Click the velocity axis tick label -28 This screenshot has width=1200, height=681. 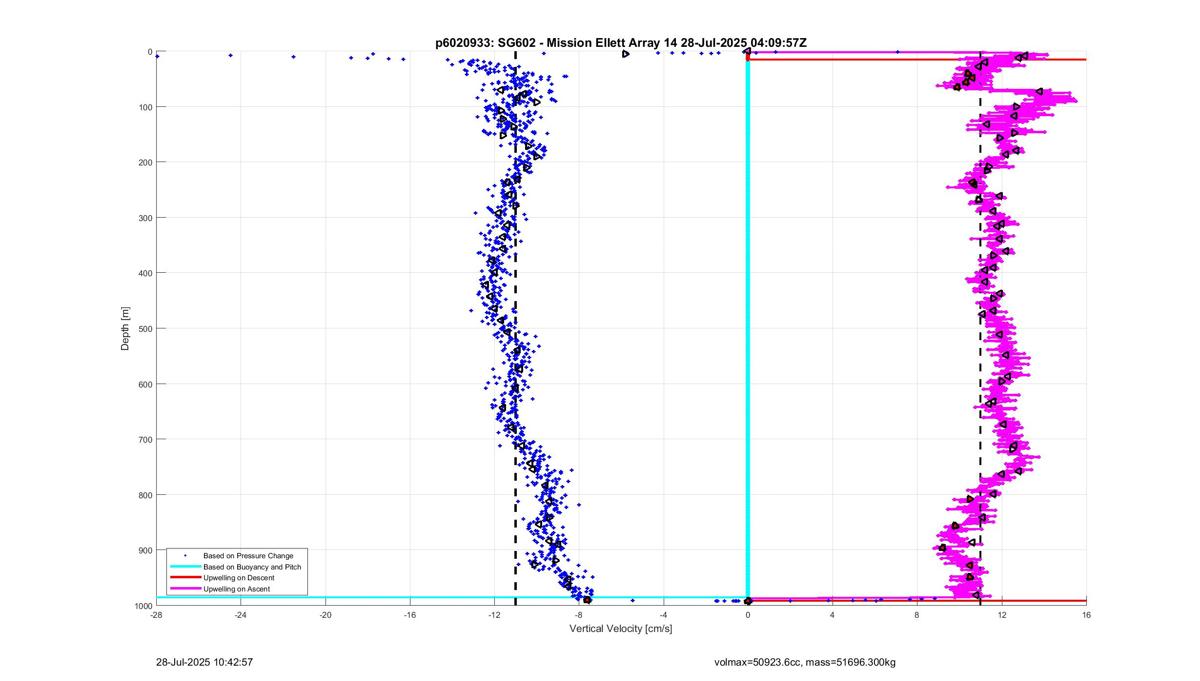coord(156,615)
